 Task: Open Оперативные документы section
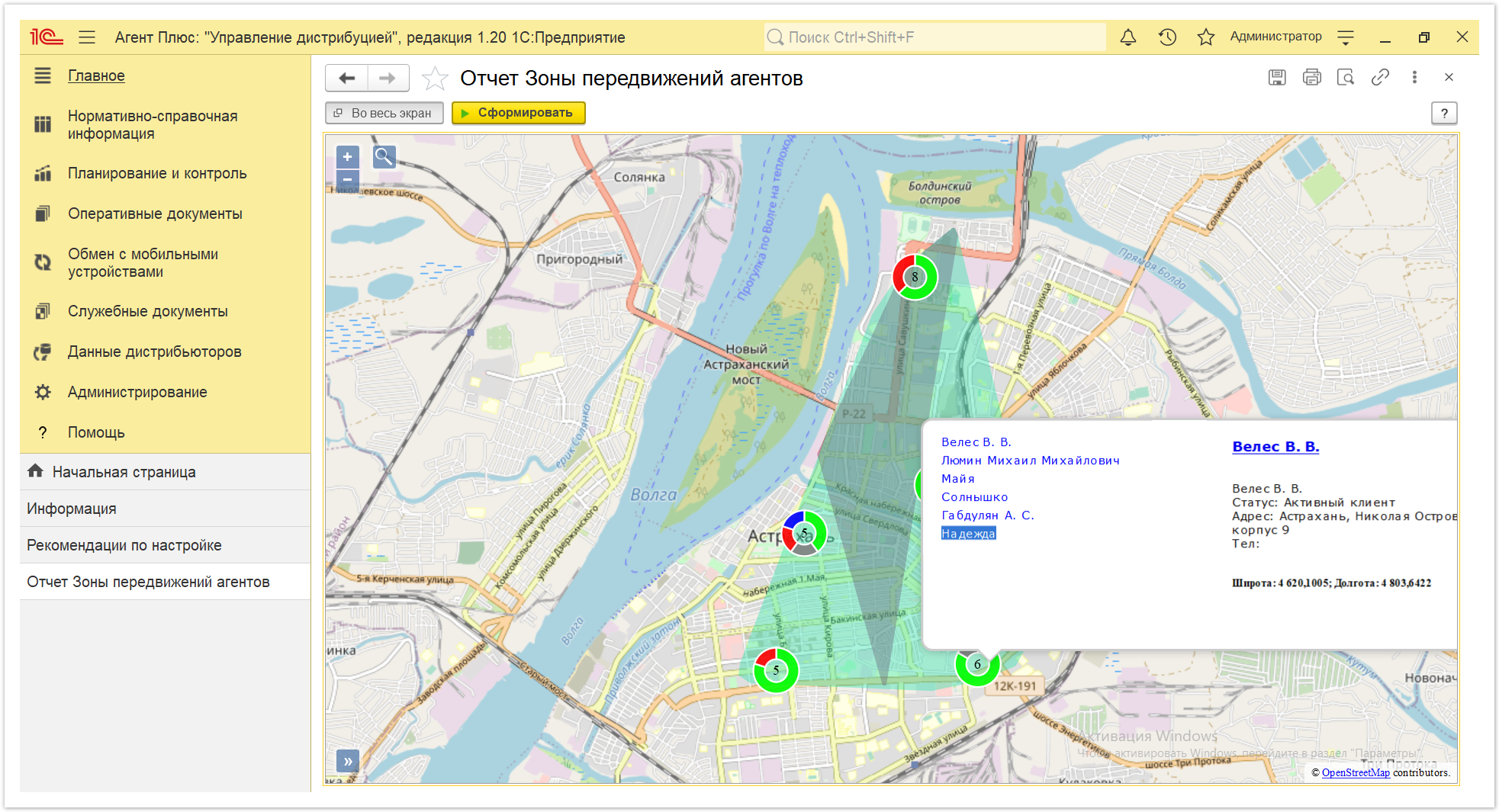click(x=155, y=213)
